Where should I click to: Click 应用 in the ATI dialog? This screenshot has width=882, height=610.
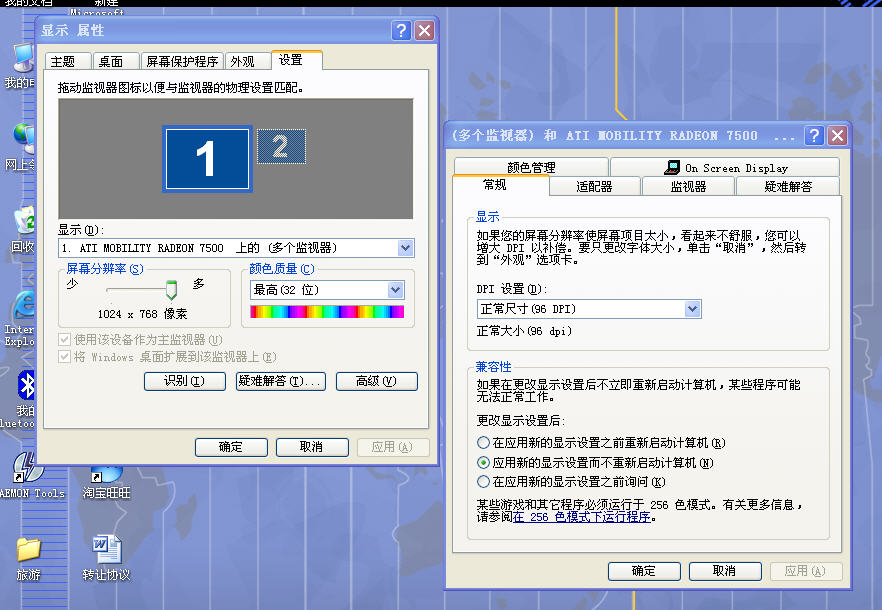806,571
